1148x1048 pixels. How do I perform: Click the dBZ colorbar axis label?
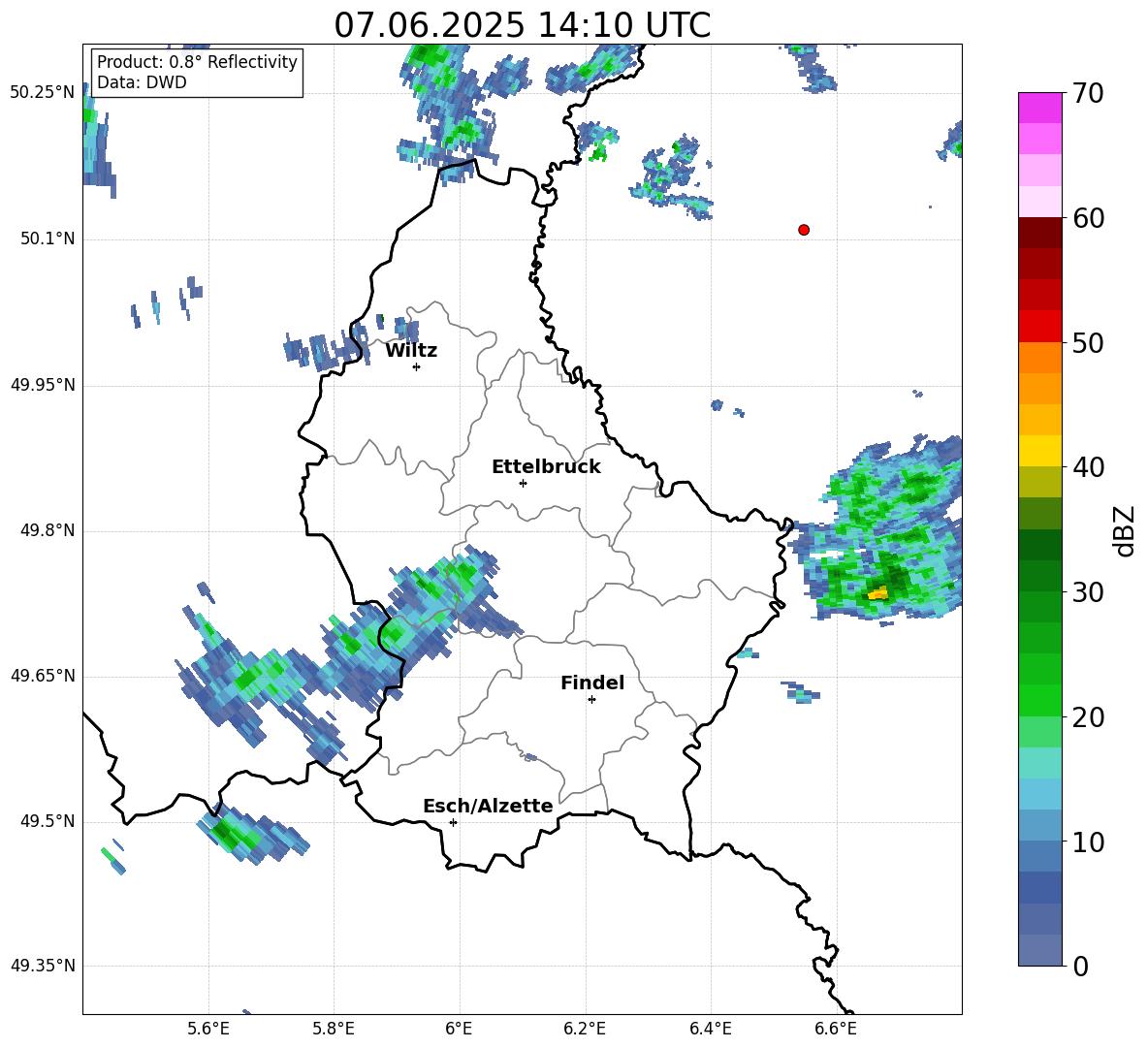coord(1125,530)
